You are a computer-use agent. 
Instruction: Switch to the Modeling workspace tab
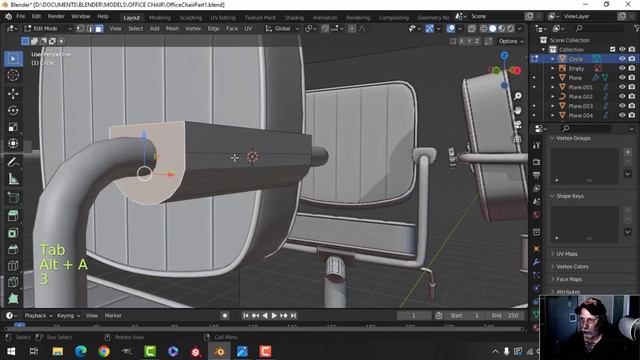click(160, 18)
